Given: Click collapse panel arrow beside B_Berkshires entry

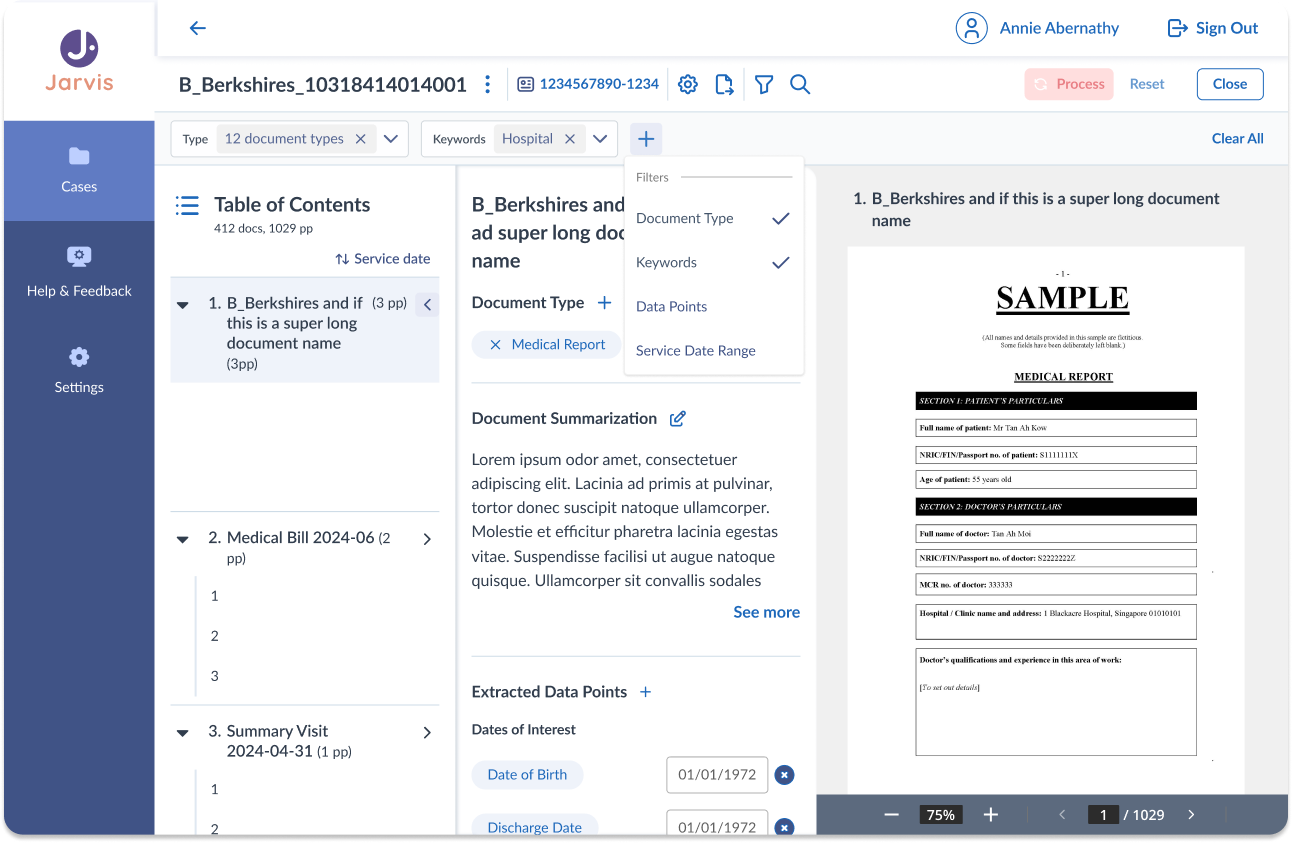Looking at the screenshot, I should pyautogui.click(x=427, y=305).
